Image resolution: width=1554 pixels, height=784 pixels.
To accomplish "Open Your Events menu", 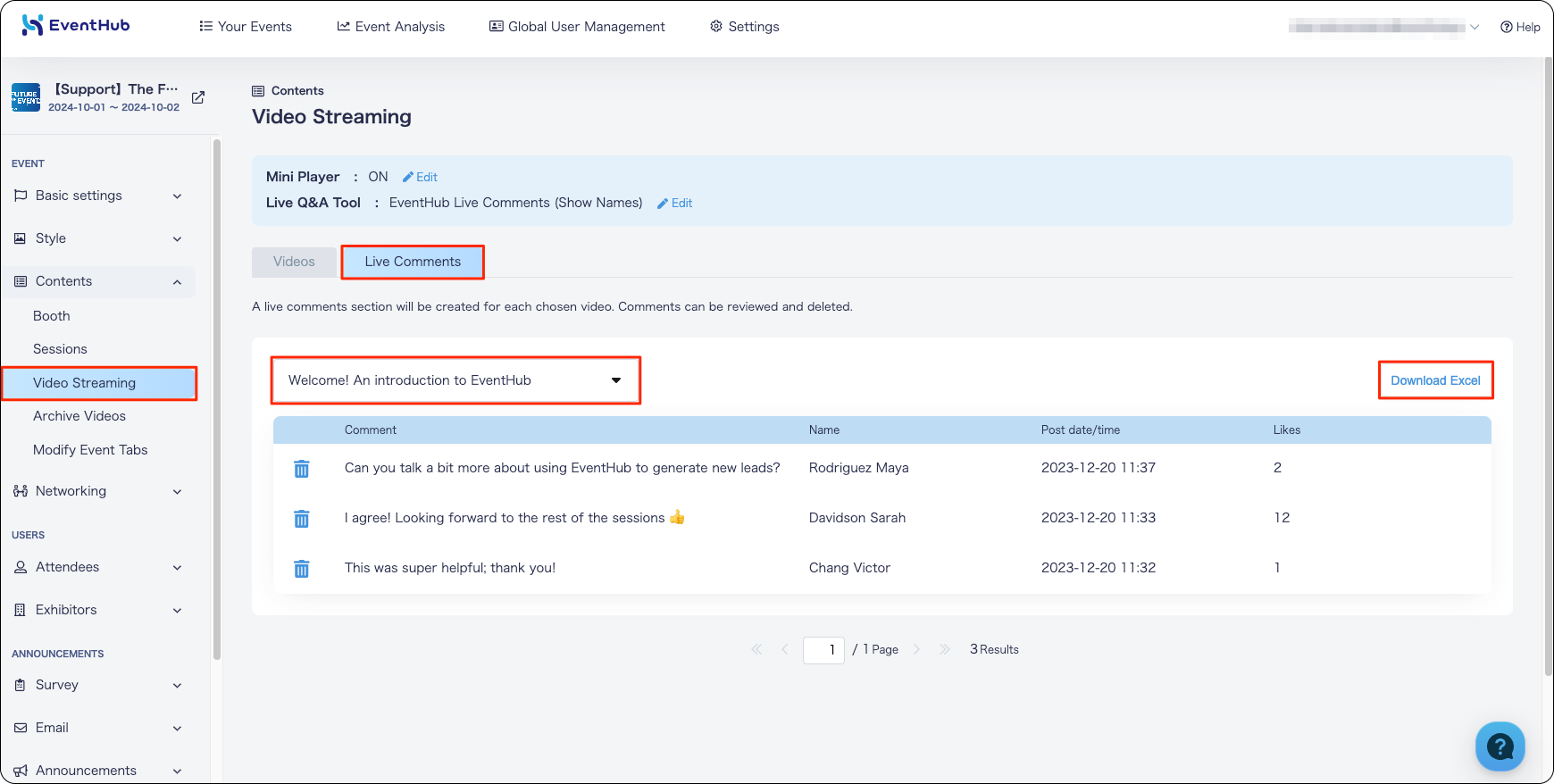I will [246, 27].
